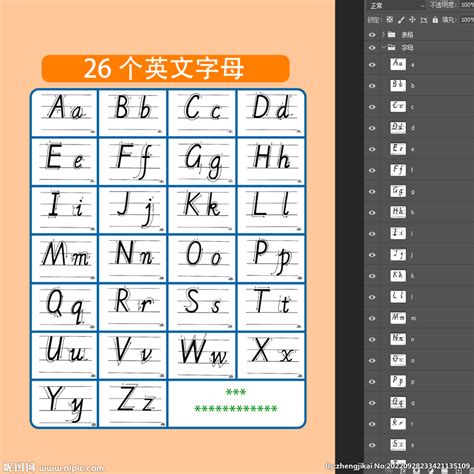Toggle visibility eye of layer j
Screen dimensions: 474x474
coord(372,255)
